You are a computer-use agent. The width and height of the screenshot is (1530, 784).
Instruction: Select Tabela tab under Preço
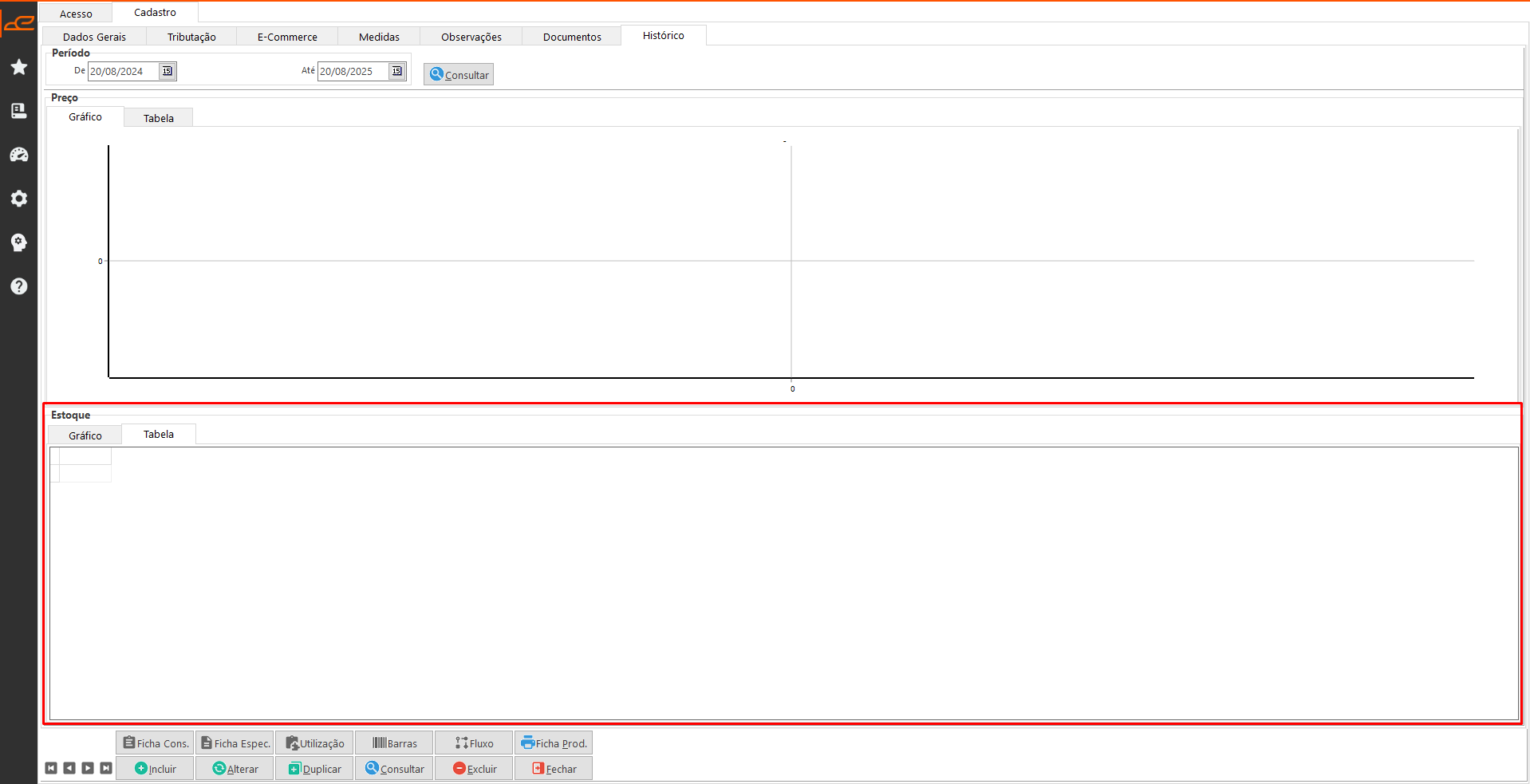click(158, 118)
